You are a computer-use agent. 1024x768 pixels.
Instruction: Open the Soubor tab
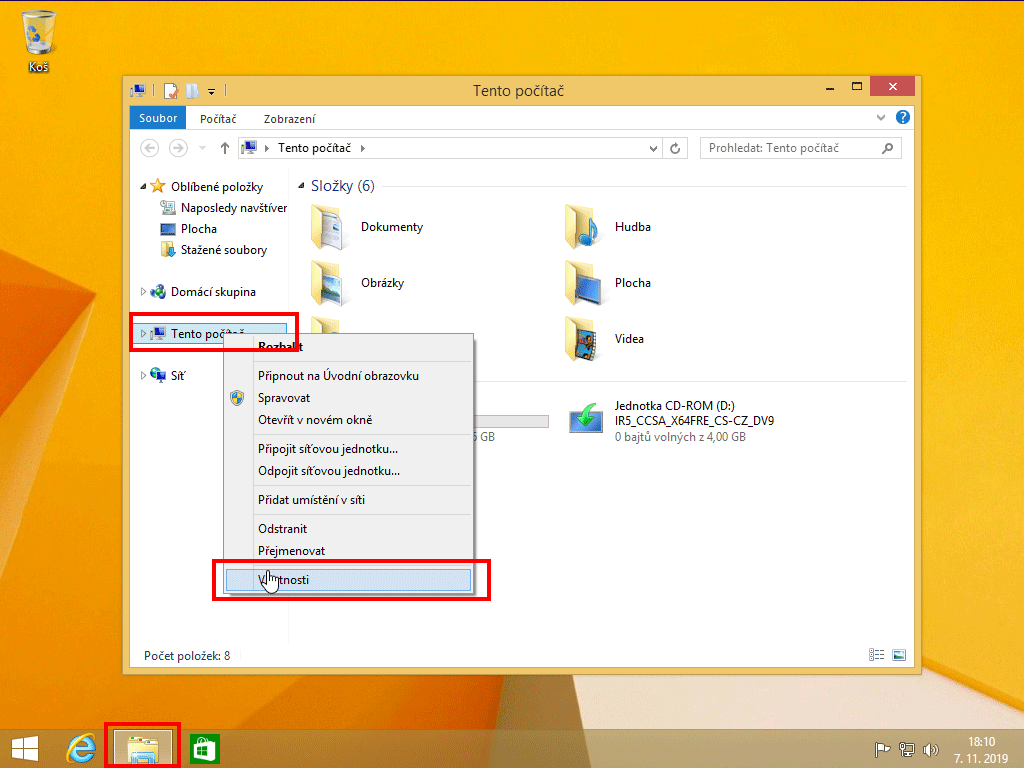point(158,118)
